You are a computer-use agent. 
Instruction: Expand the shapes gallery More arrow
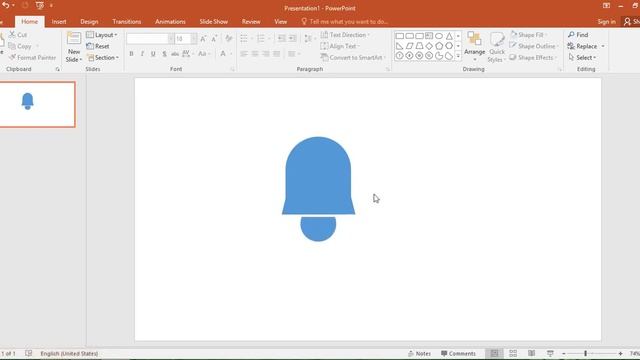point(458,56)
